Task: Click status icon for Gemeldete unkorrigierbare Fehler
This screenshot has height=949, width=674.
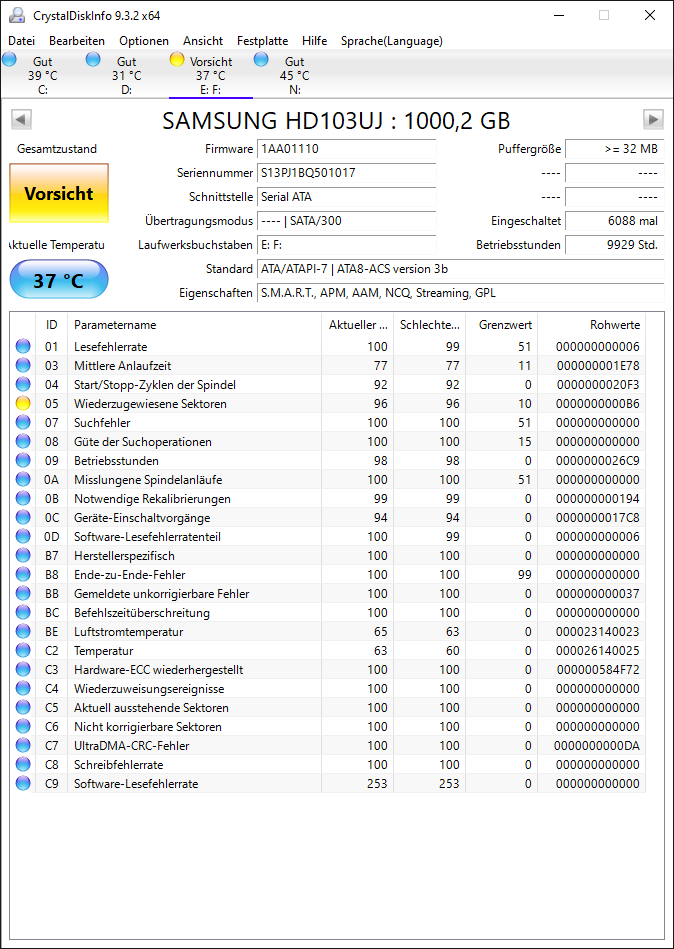Action: (x=23, y=594)
